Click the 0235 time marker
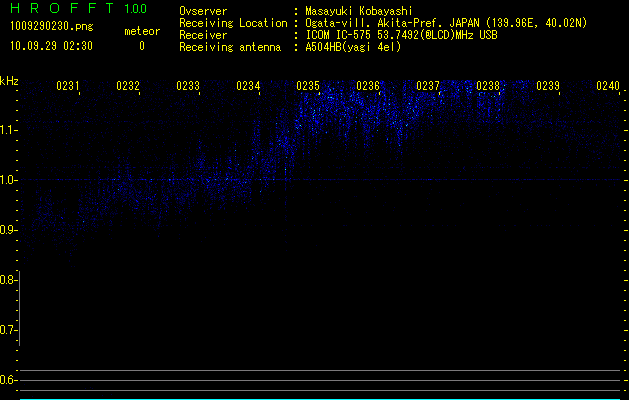Viewport: 629px width, 400px height. click(308, 86)
